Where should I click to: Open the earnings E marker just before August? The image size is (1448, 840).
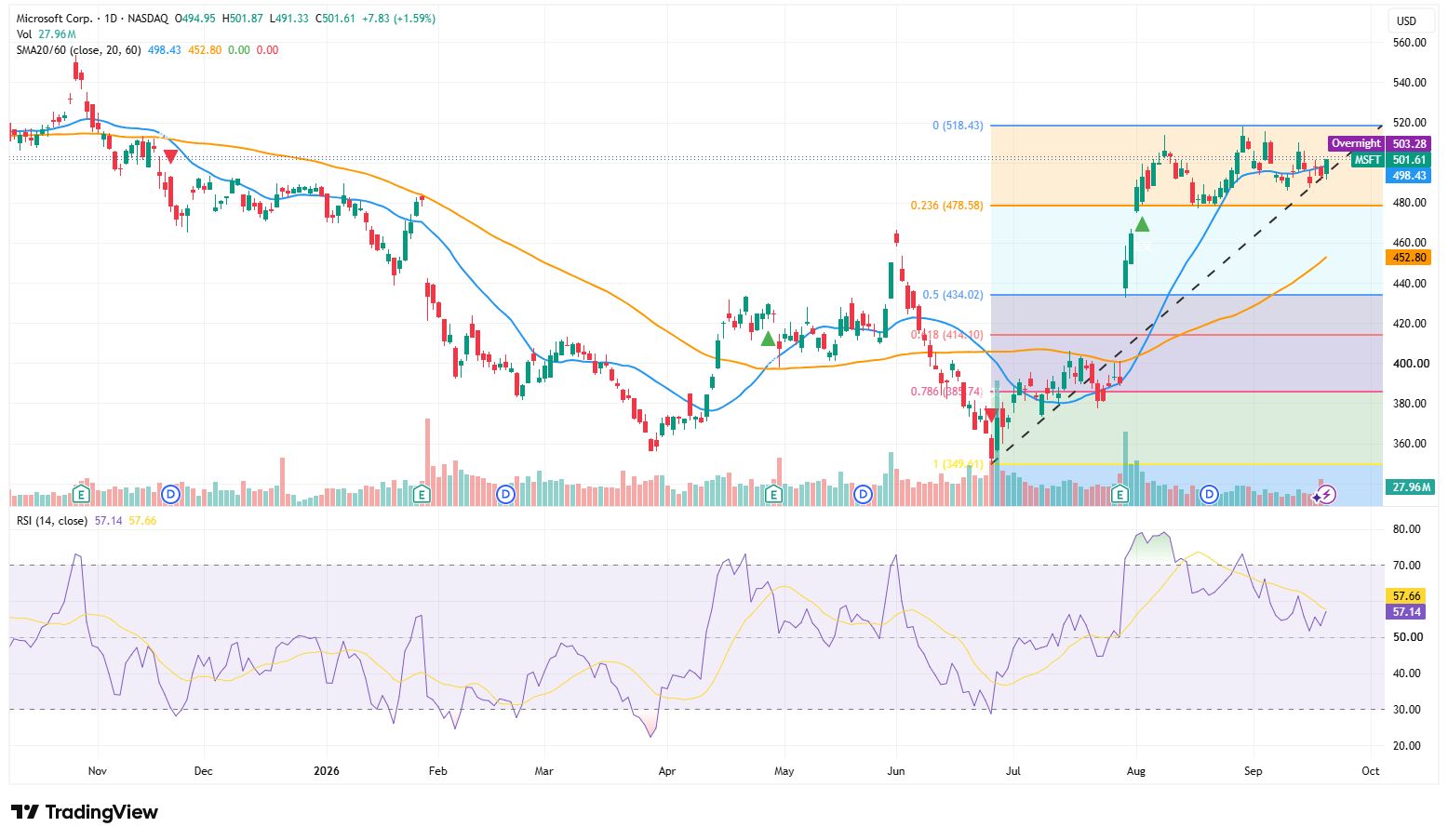tap(1120, 494)
